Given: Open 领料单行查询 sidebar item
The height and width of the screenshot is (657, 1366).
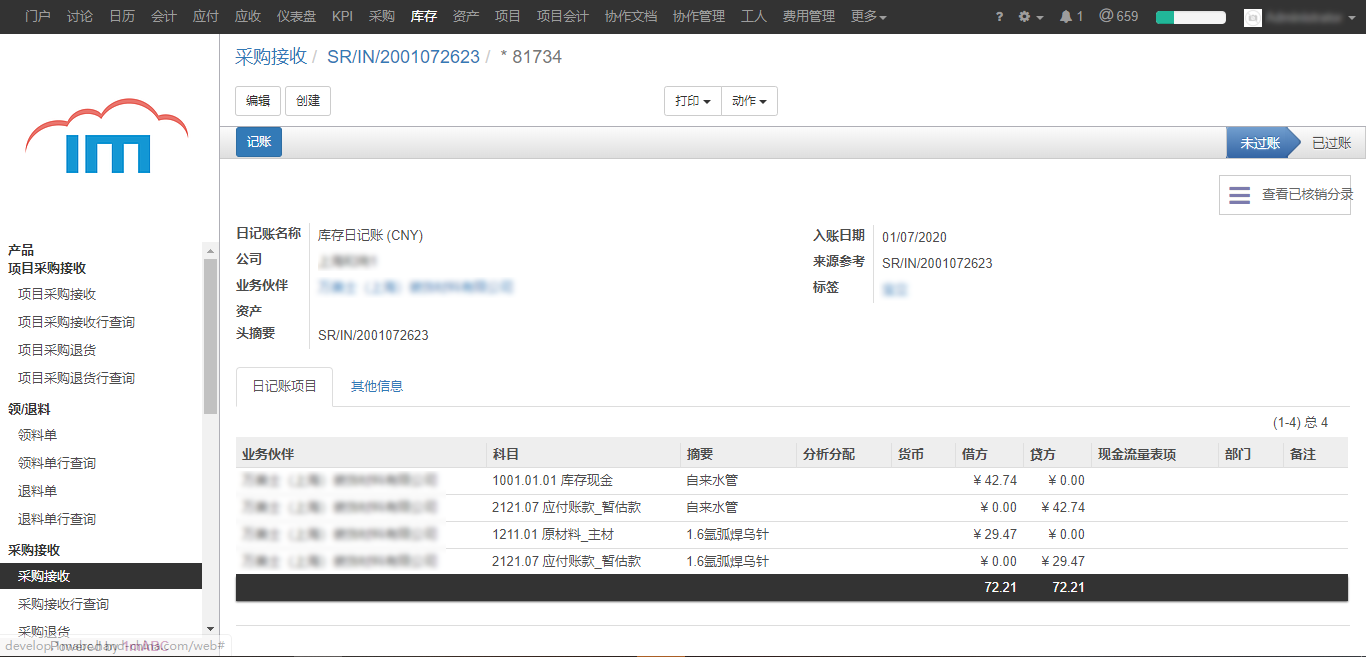Looking at the screenshot, I should point(57,463).
